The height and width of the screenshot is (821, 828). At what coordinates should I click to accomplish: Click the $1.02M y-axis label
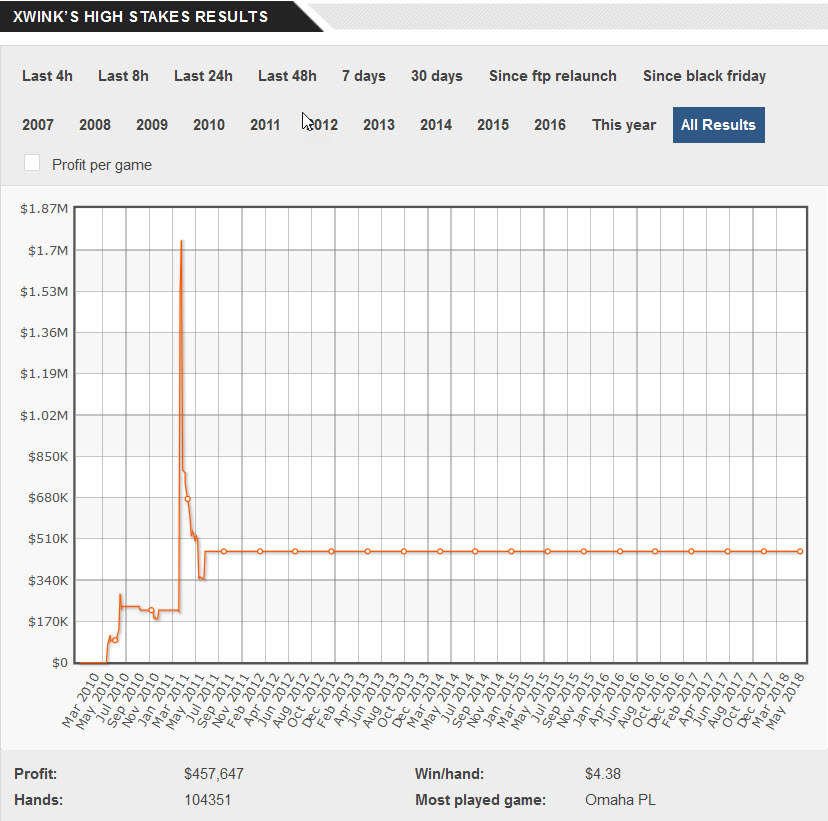[44, 416]
